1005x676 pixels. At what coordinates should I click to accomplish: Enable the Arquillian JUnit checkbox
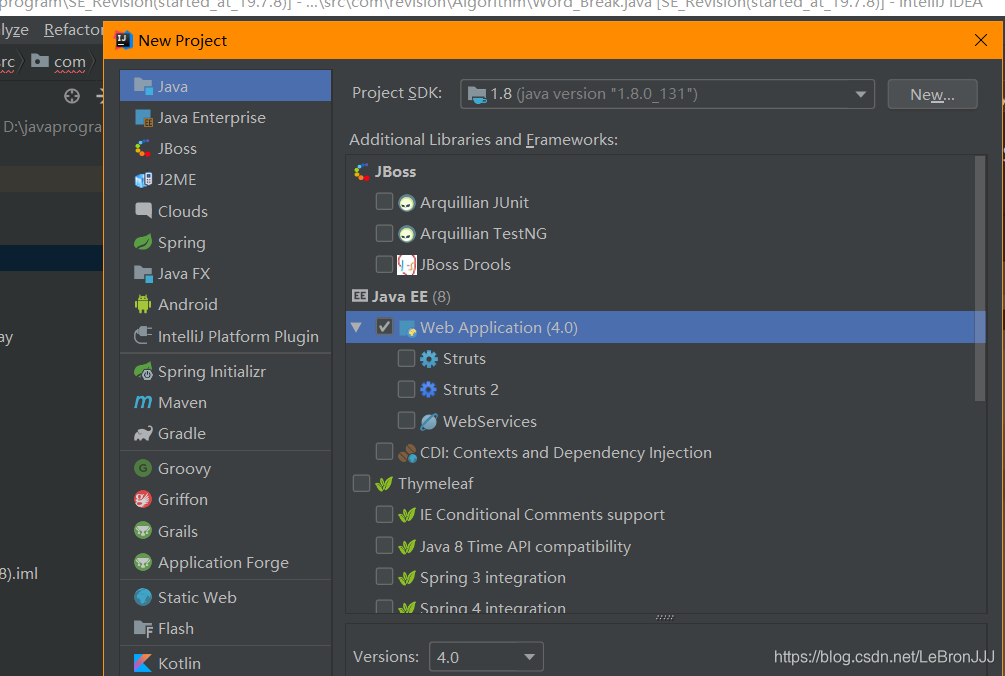pyautogui.click(x=384, y=202)
